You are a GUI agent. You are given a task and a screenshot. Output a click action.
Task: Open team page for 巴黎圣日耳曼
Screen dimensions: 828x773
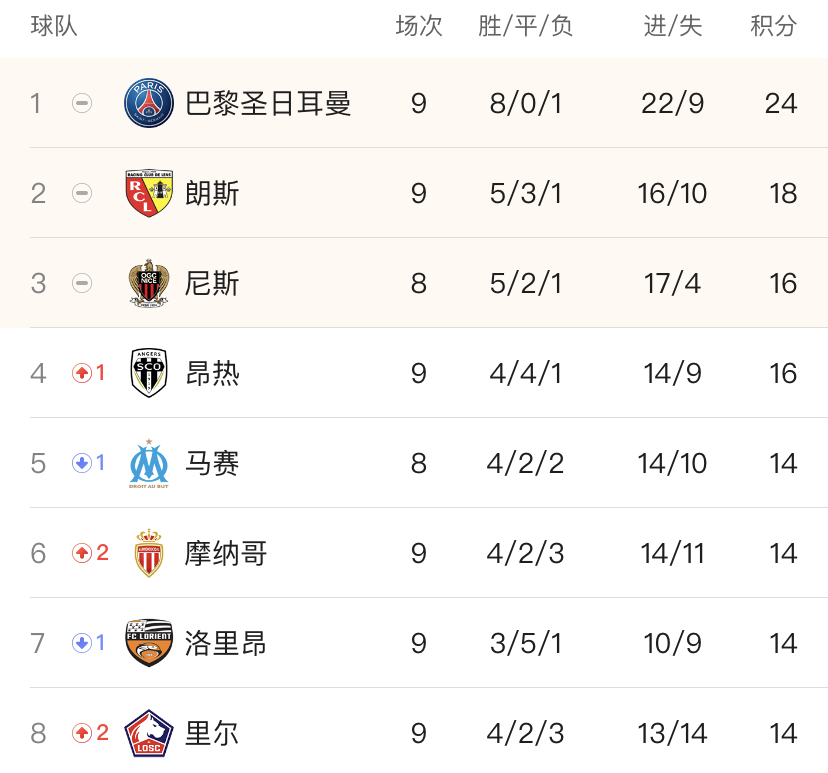tap(268, 103)
